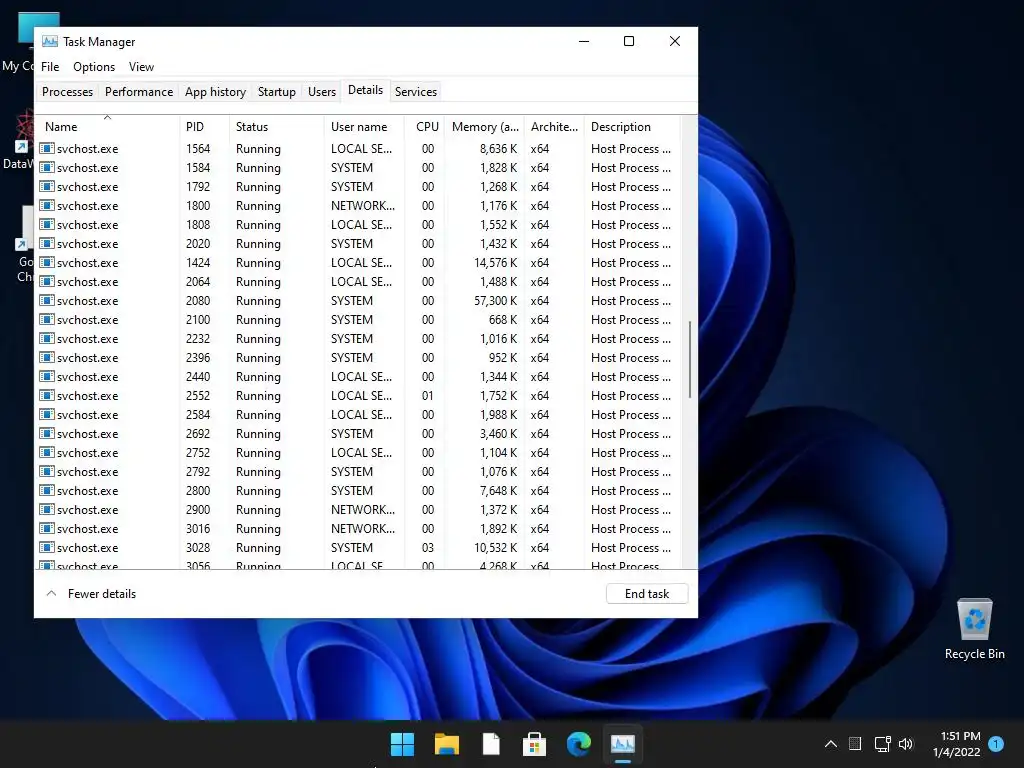1024x768 pixels.
Task: Show hidden tray icons chevron
Action: [x=831, y=744]
